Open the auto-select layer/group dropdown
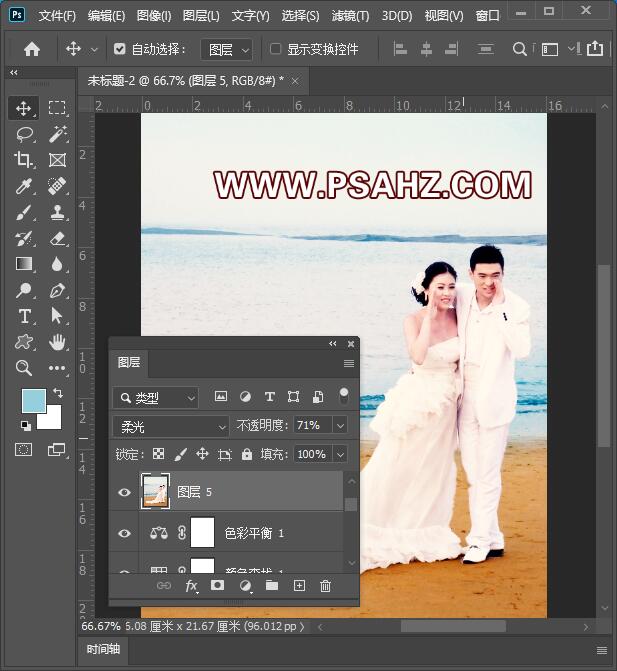Image resolution: width=617 pixels, height=671 pixels. tap(226, 50)
